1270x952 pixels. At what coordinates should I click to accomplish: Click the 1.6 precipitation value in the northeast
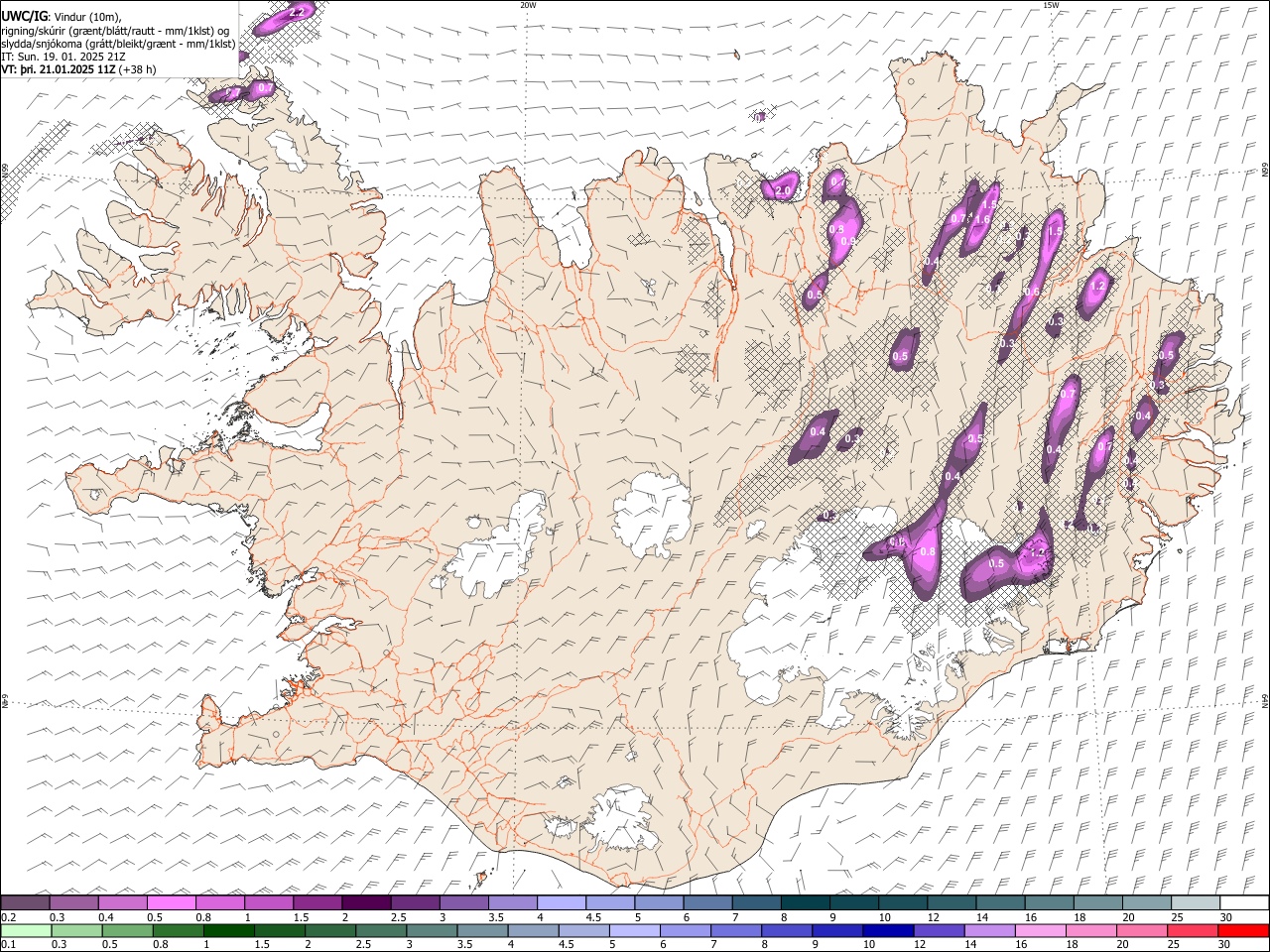(983, 219)
